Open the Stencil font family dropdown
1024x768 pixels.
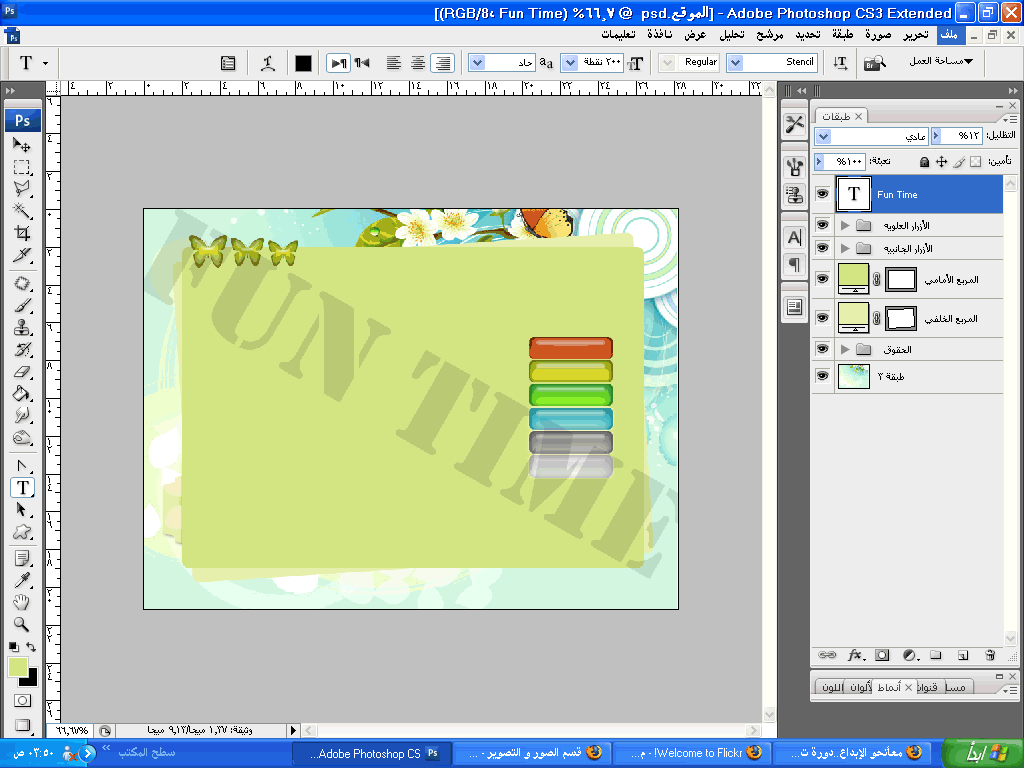click(735, 62)
